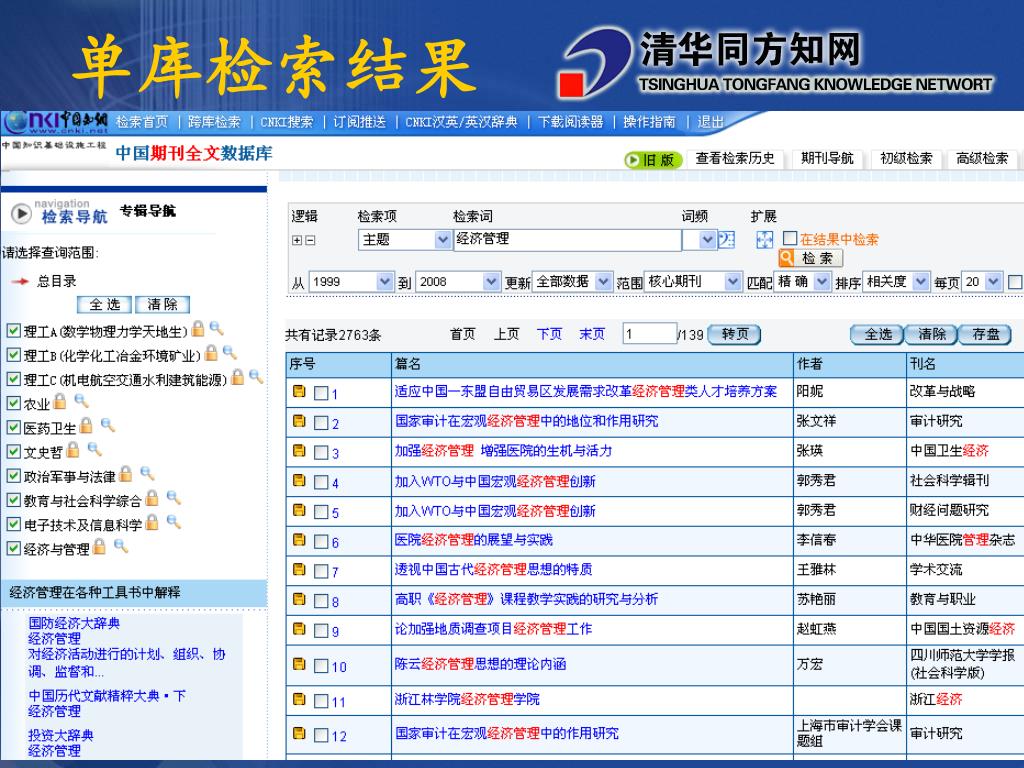Viewport: 1024px width, 768px height.
Task: Click the yellow document icon in row 12
Action: coord(299,733)
